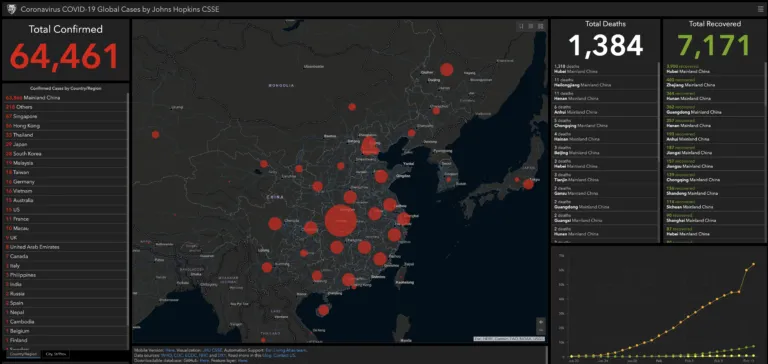
Task: Zoom in using the map plus button
Action: point(541,322)
